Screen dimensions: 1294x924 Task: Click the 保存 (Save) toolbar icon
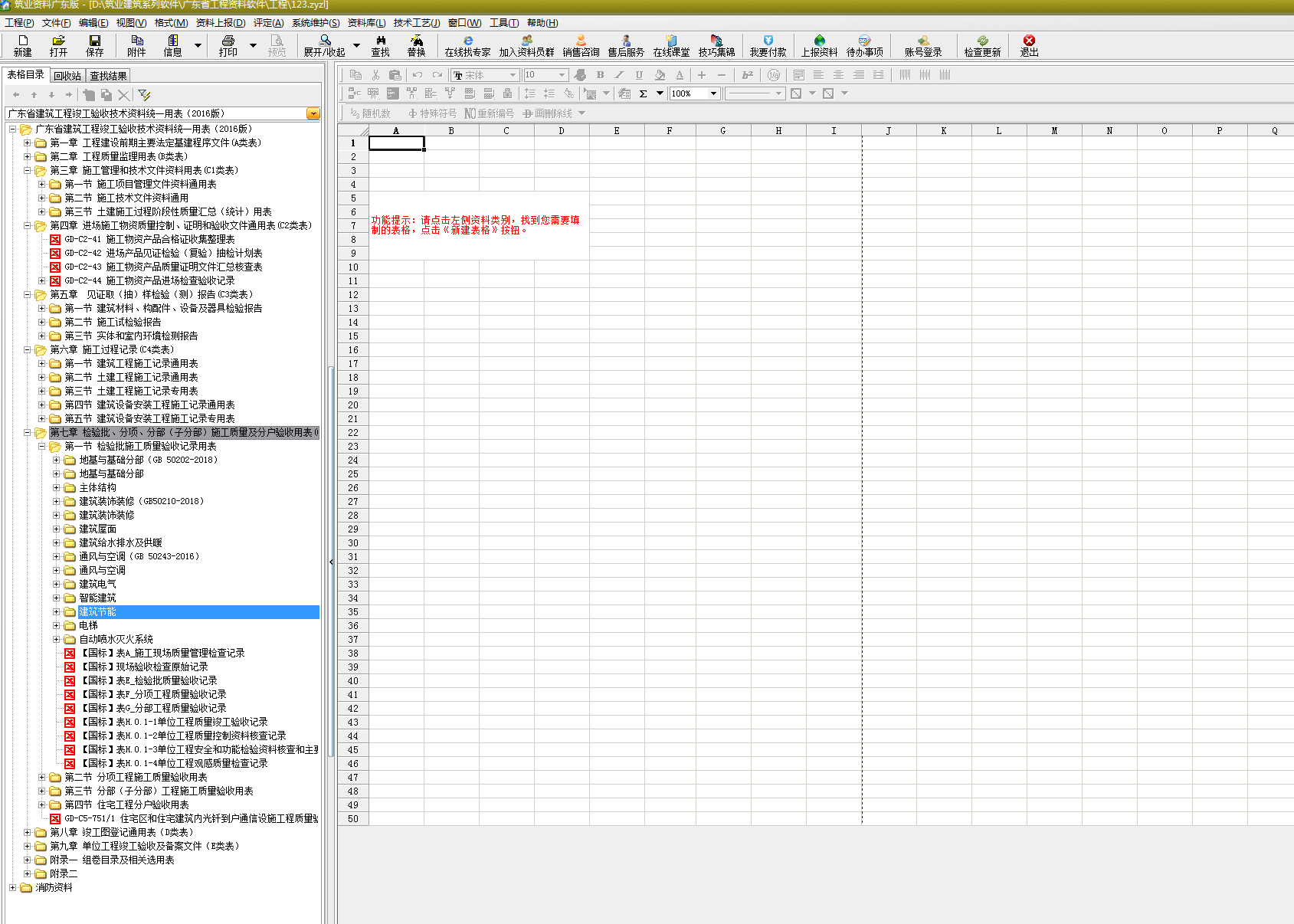coord(95,46)
